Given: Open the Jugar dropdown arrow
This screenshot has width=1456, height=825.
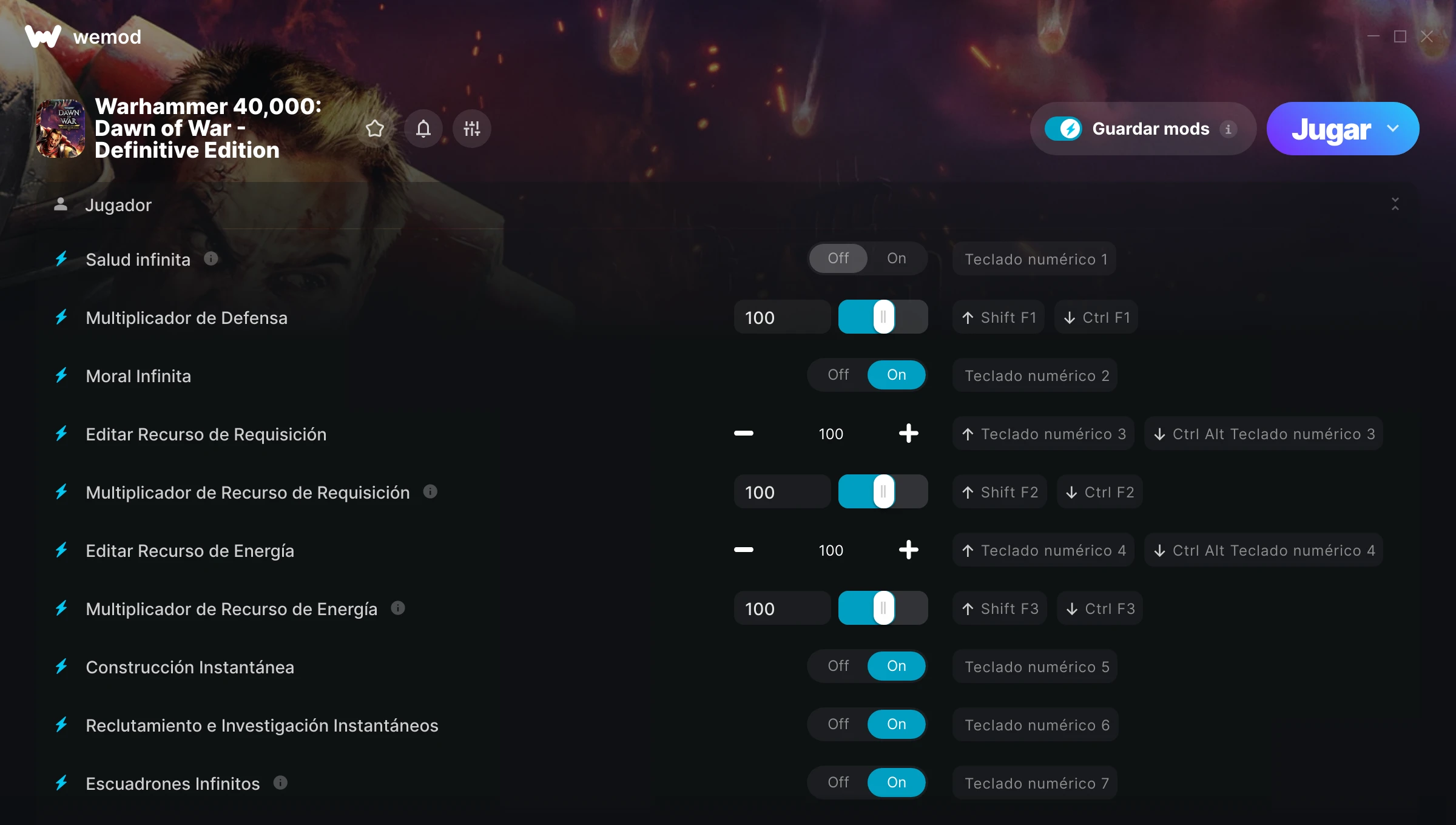Looking at the screenshot, I should pyautogui.click(x=1393, y=129).
